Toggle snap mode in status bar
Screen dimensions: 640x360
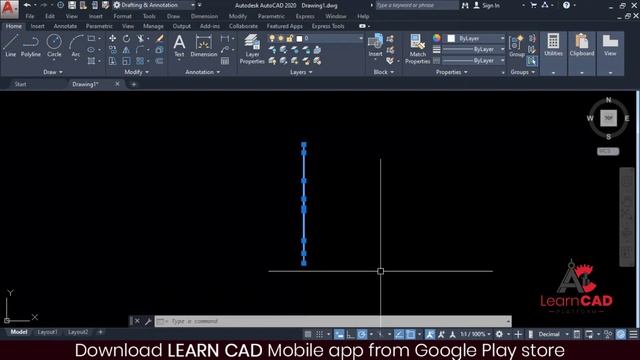320,334
